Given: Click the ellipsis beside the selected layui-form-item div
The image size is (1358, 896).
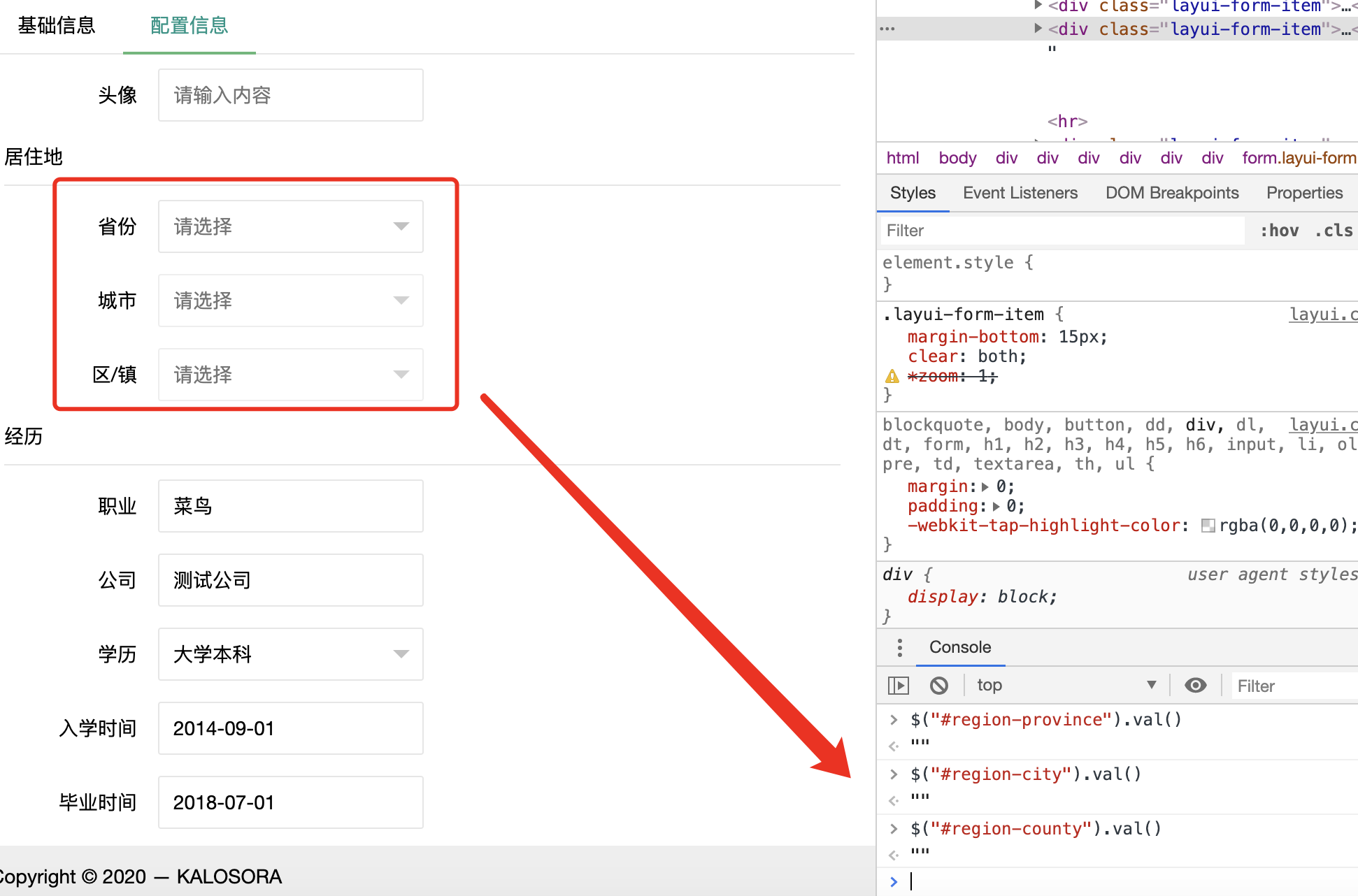Looking at the screenshot, I should click(887, 28).
